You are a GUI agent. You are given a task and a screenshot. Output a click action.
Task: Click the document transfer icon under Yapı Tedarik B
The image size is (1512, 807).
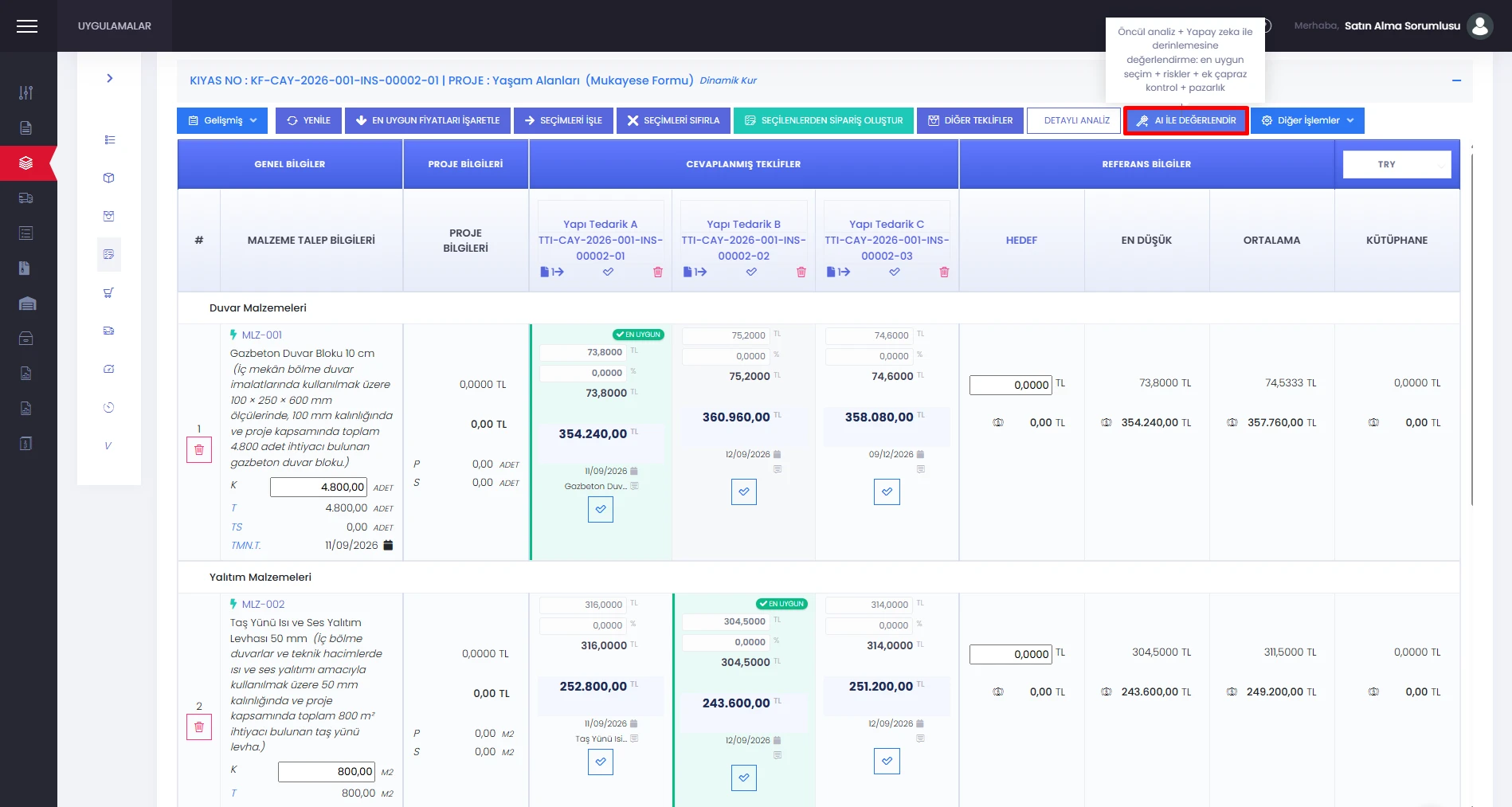pos(695,272)
